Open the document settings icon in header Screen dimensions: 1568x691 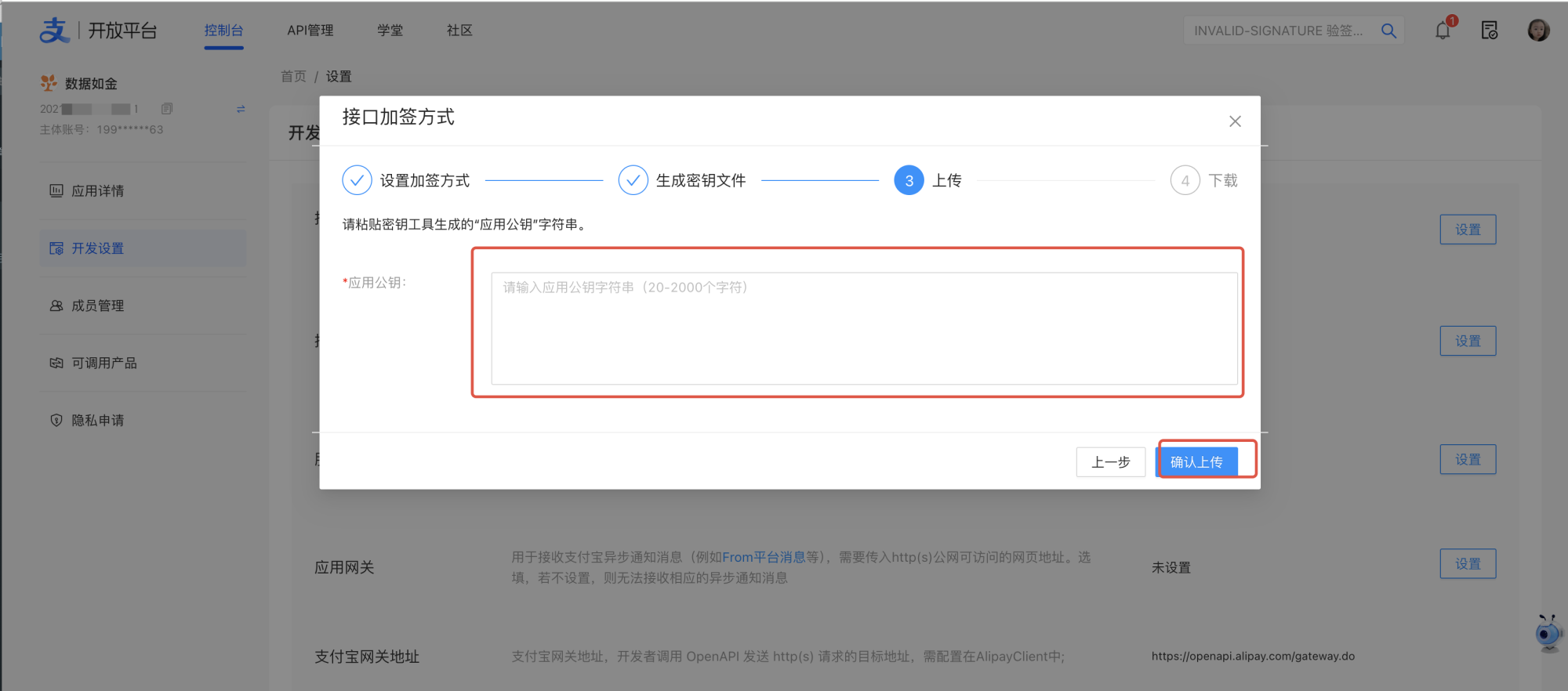click(1490, 31)
